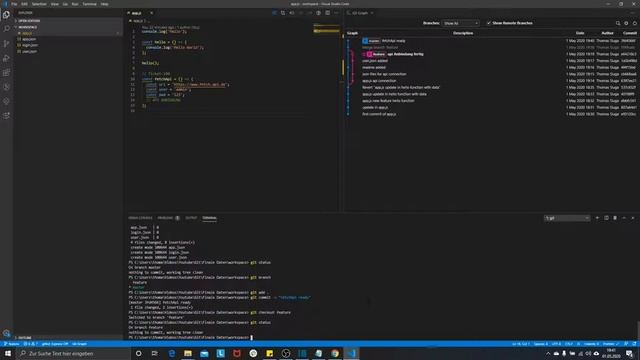Click the taskbar clock
This screenshot has width=640, height=360.
[611, 353]
